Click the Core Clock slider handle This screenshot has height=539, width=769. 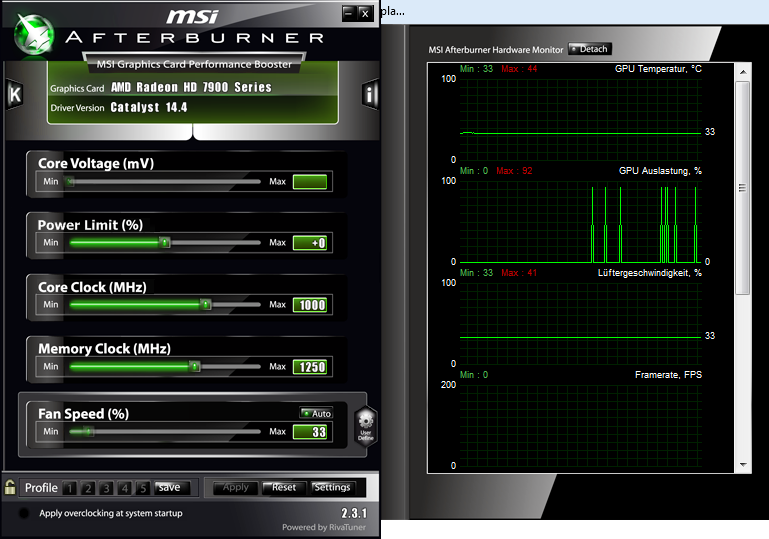pos(206,305)
